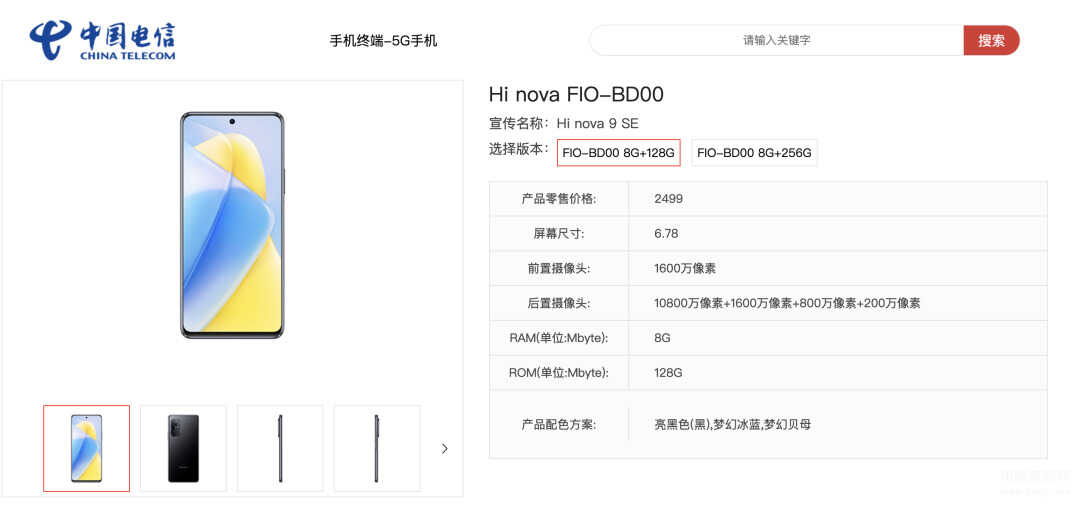Click the ROM value 128G
1080x505 pixels.
click(668, 373)
